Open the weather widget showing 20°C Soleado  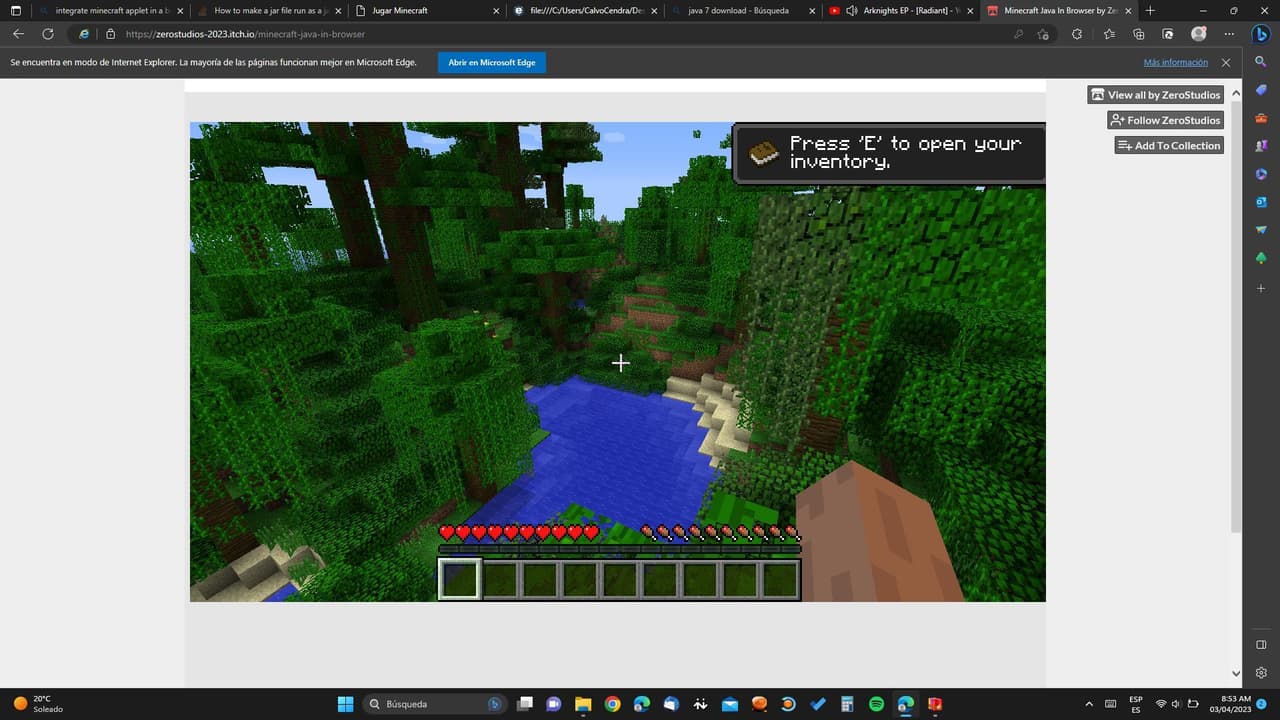click(x=38, y=704)
